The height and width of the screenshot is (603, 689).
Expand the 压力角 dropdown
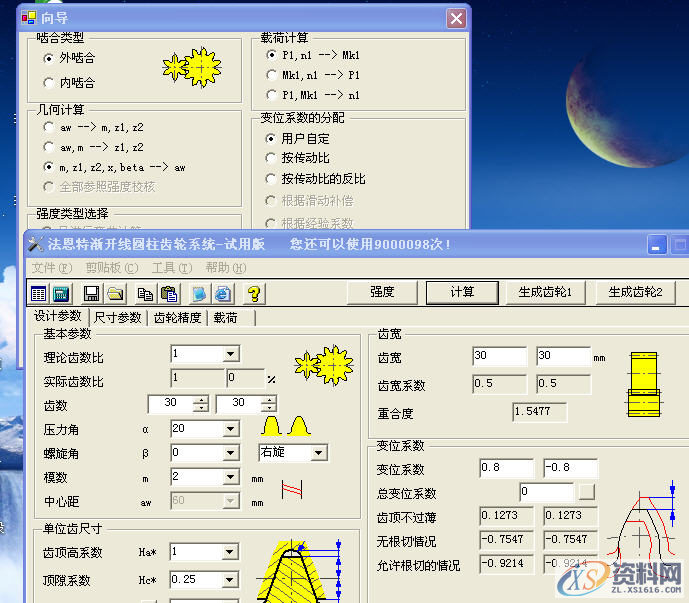[x=231, y=429]
